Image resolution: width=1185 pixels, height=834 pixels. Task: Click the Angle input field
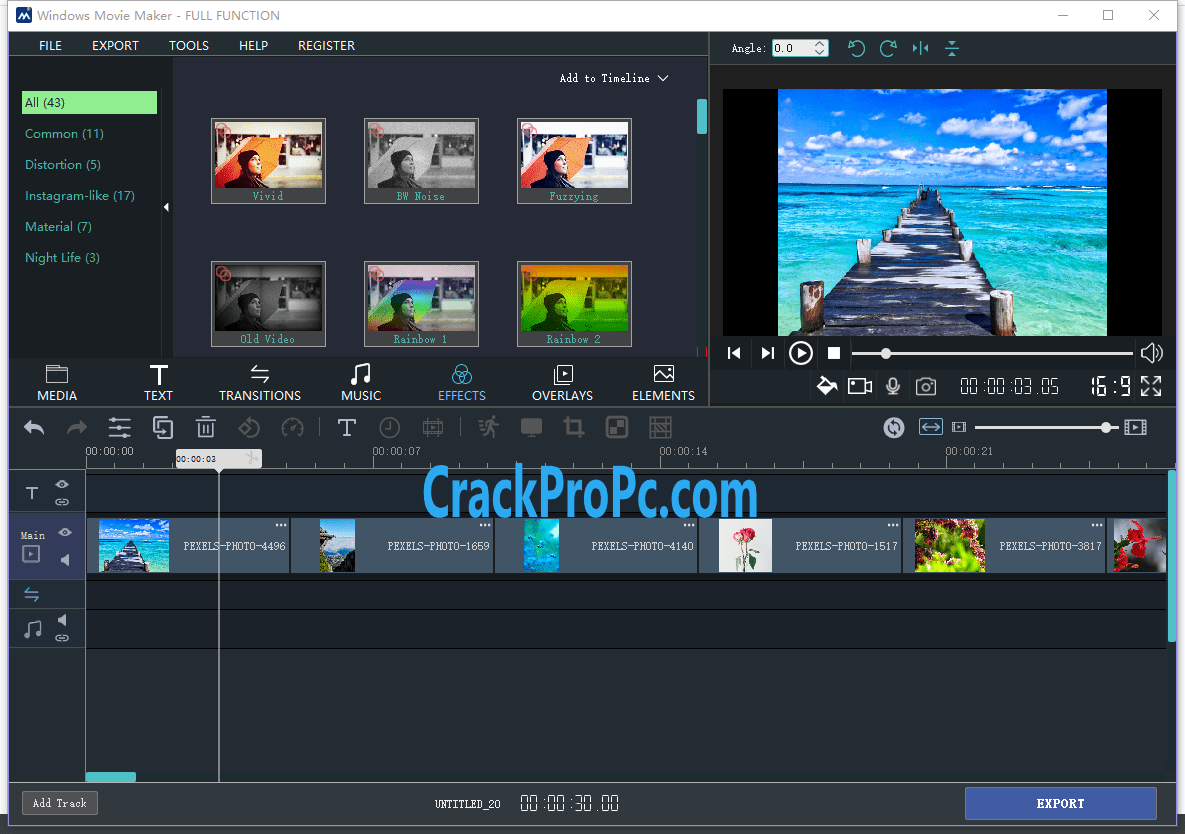click(x=792, y=48)
